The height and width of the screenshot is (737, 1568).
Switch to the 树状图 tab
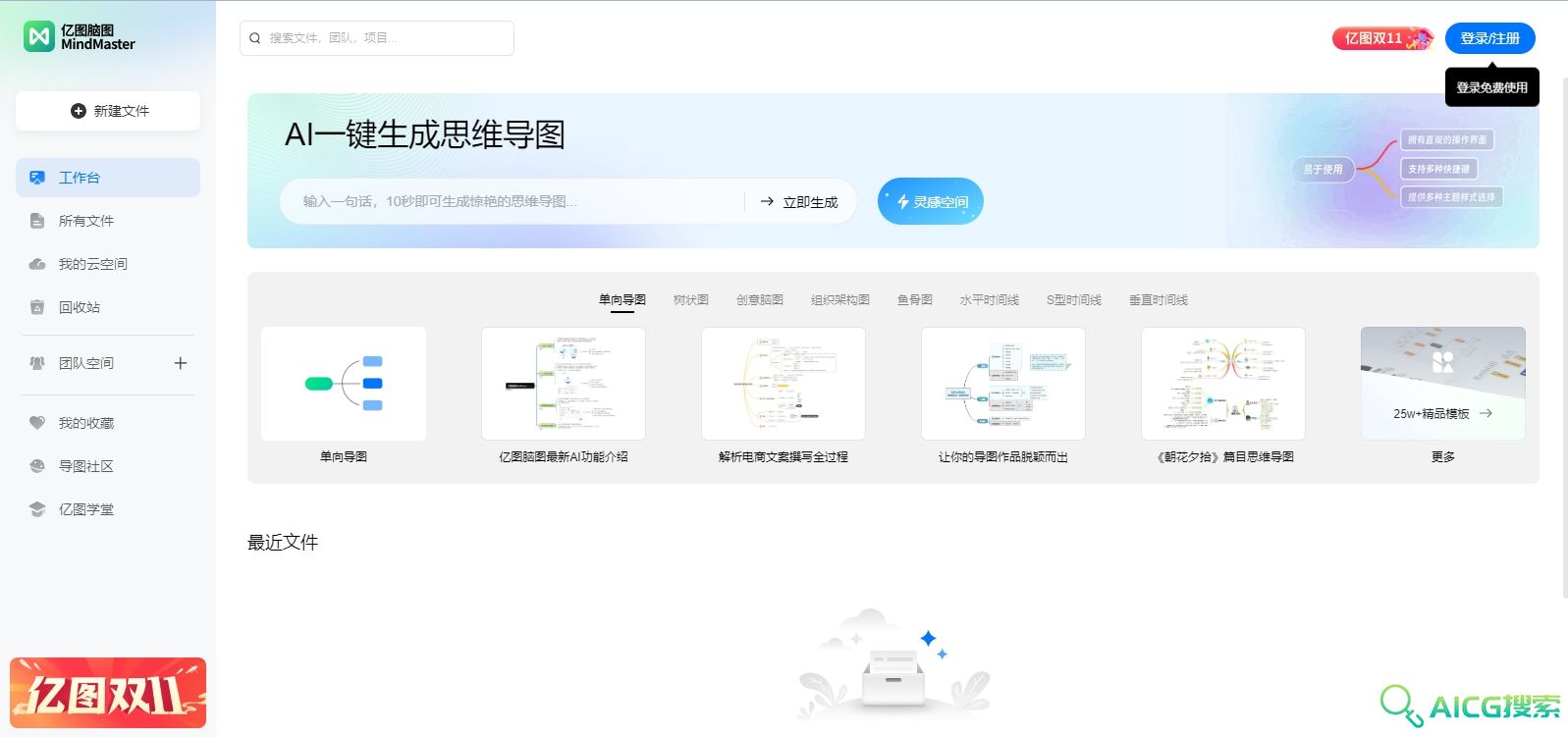pos(691,300)
